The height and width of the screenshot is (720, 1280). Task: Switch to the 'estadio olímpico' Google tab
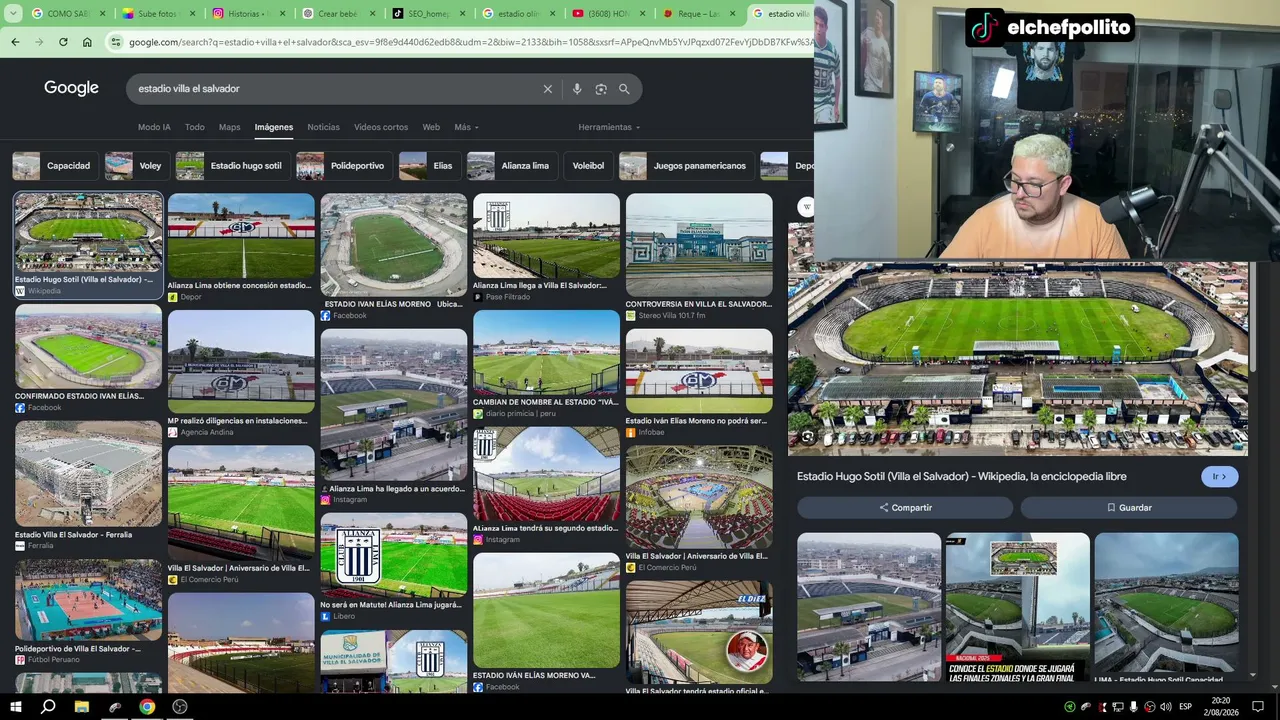coord(518,14)
